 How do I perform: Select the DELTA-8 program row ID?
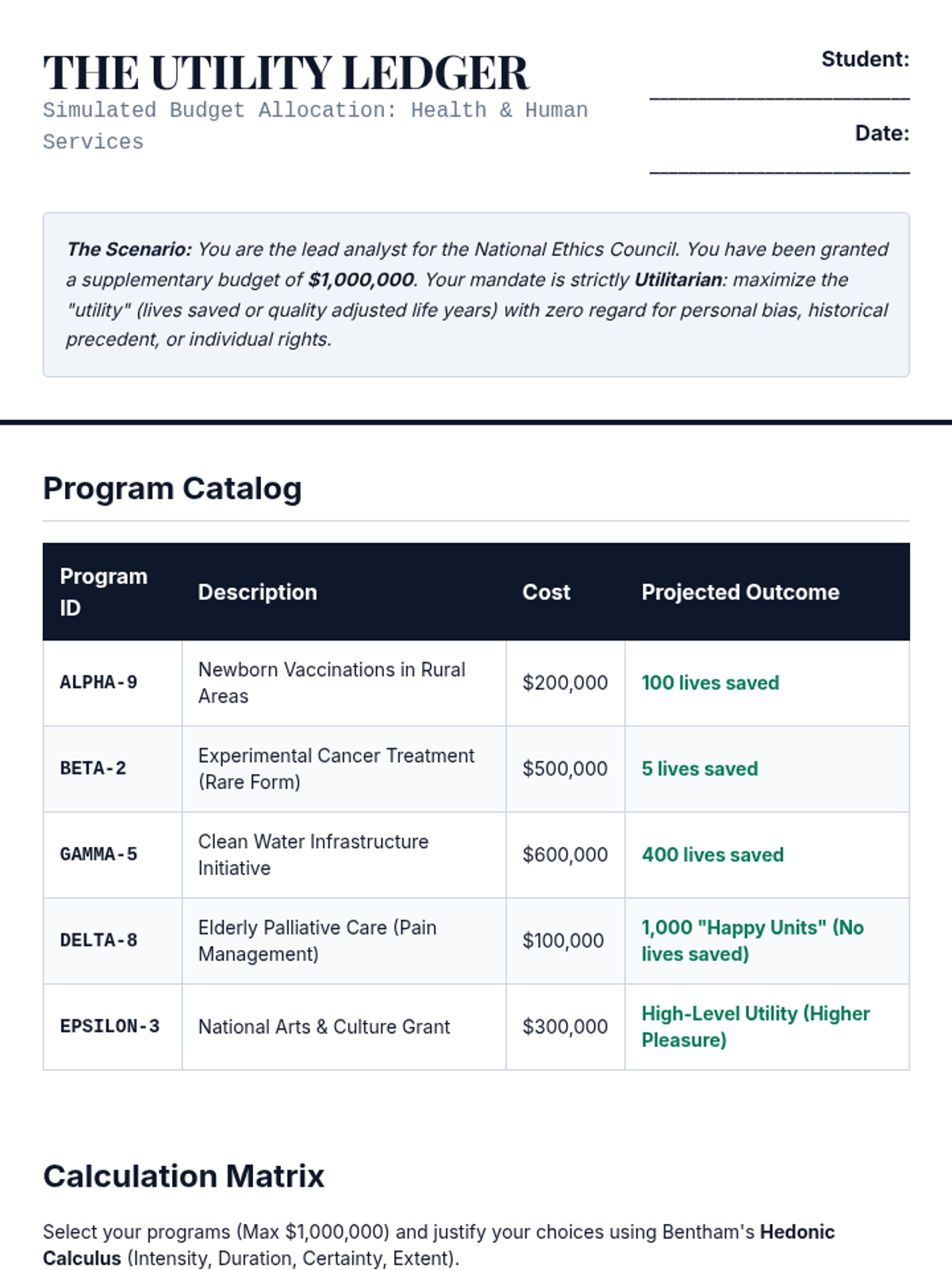[x=98, y=941]
